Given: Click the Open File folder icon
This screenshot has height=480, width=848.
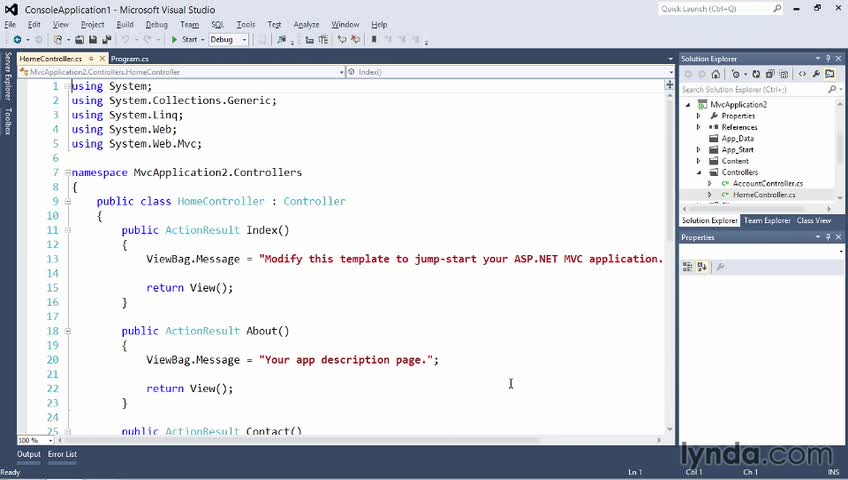Looking at the screenshot, I should pyautogui.click(x=80, y=39).
